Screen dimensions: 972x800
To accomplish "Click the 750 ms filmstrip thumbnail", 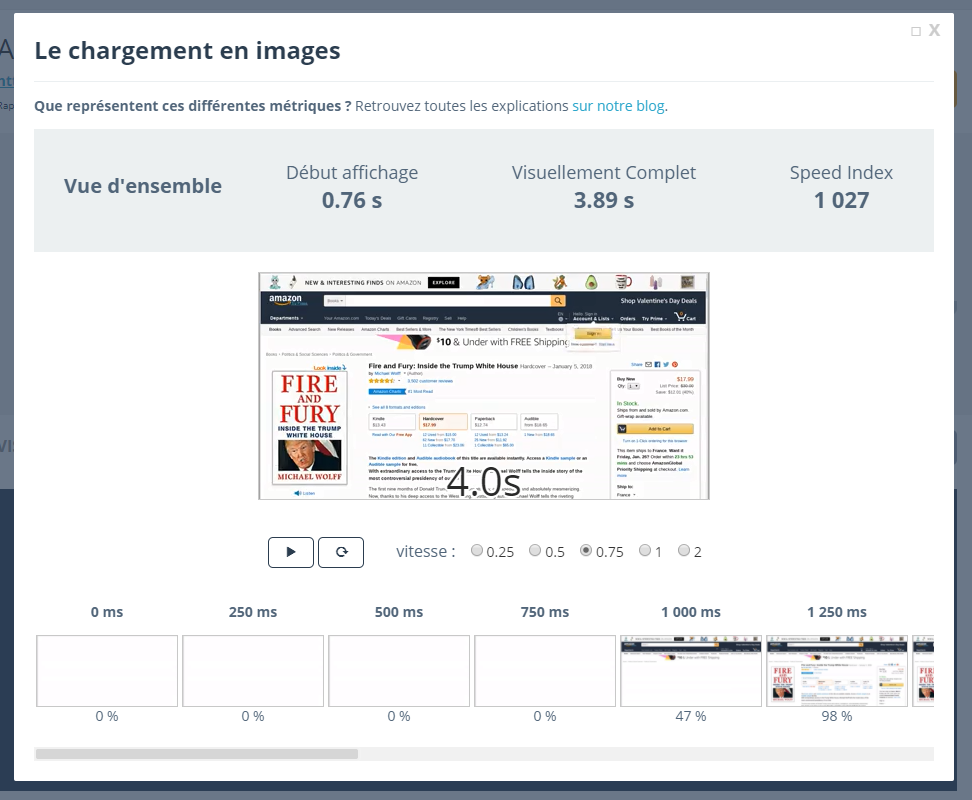I will tap(545, 670).
